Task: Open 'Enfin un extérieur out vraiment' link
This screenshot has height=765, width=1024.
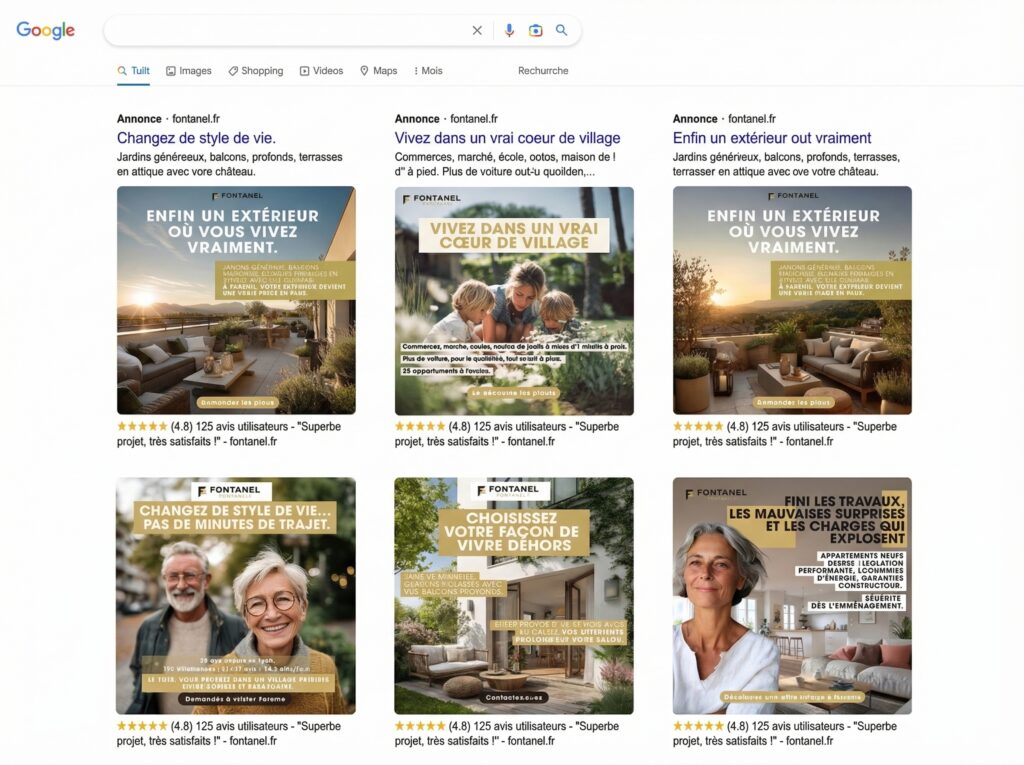Action: [772, 138]
